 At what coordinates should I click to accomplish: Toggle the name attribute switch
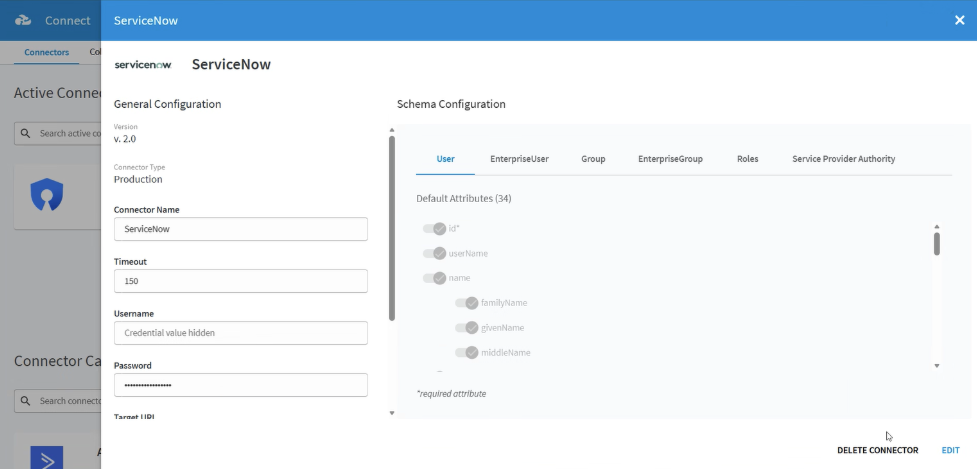(x=434, y=278)
